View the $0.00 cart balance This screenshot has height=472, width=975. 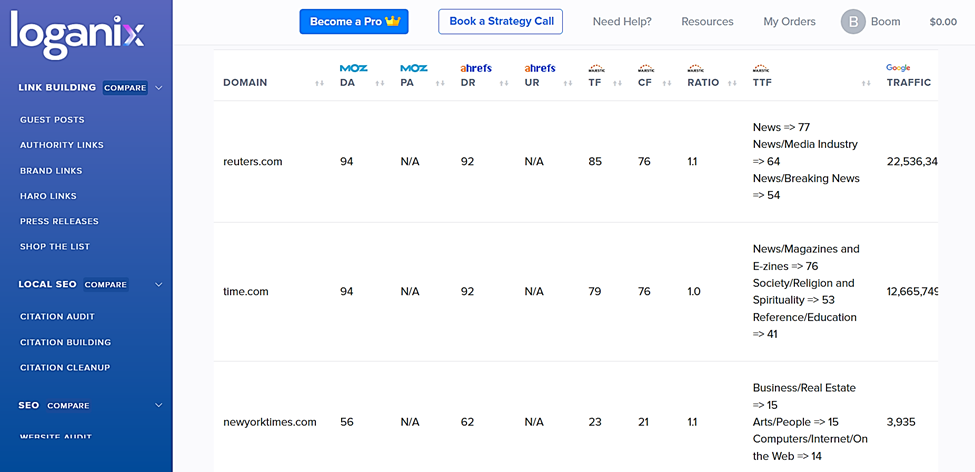coord(943,22)
